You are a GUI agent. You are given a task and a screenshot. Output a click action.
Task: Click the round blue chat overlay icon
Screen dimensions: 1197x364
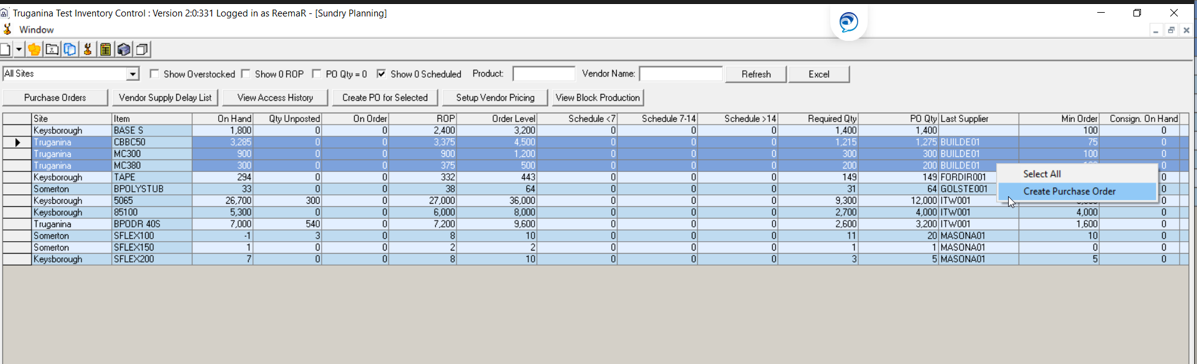coord(849,23)
